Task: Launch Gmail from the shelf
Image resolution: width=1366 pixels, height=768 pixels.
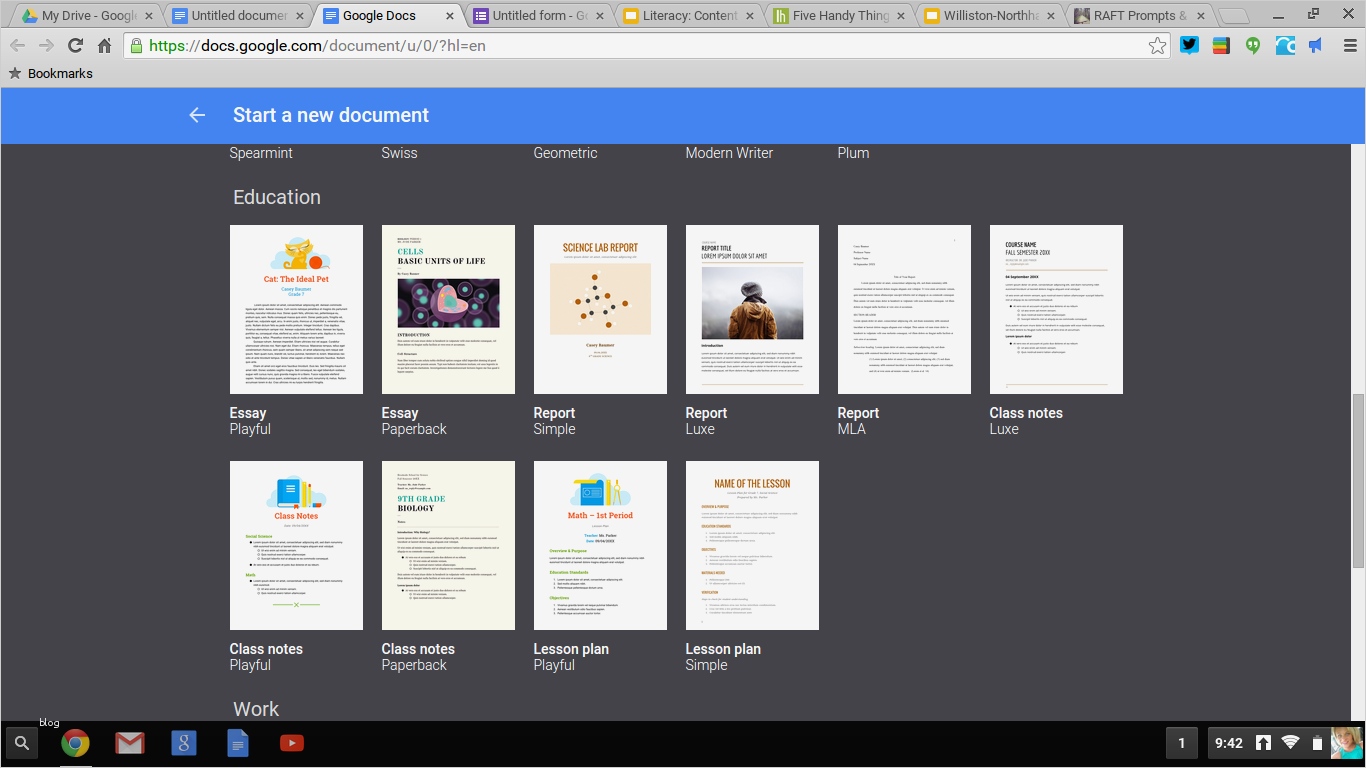Action: coord(129,743)
